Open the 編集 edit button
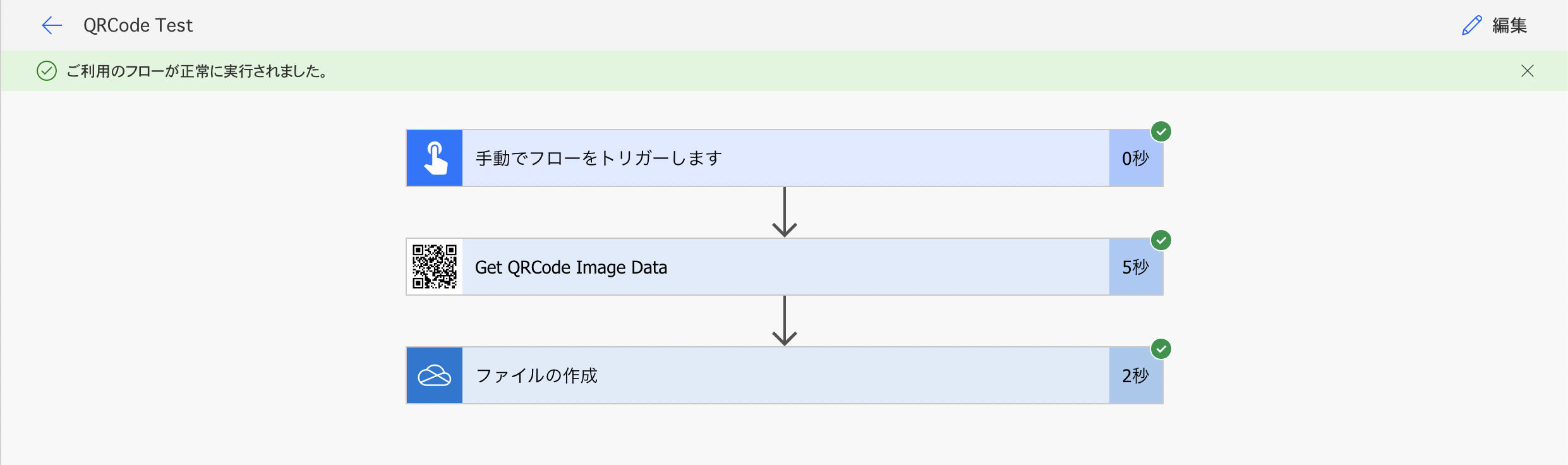 coord(1495,25)
